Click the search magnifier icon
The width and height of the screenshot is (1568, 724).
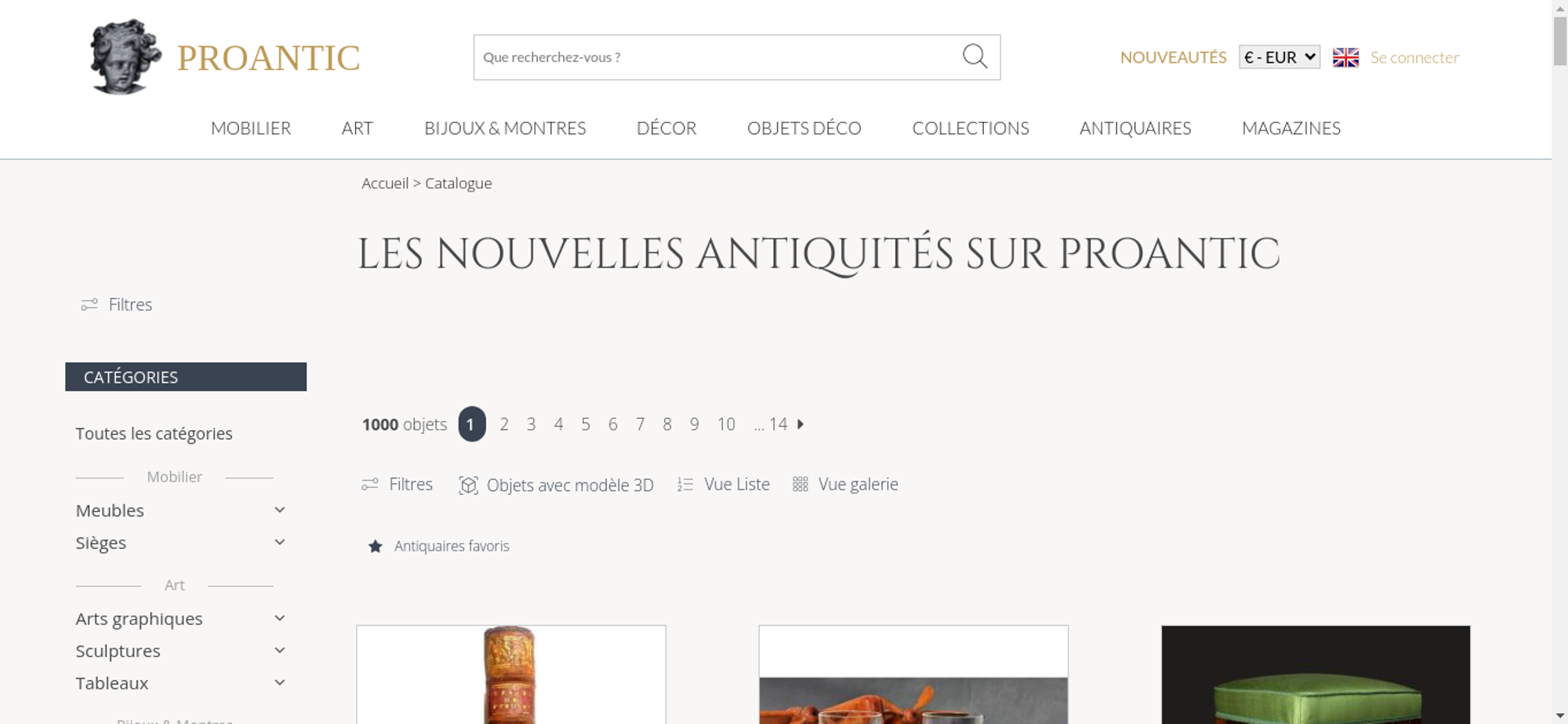(975, 56)
